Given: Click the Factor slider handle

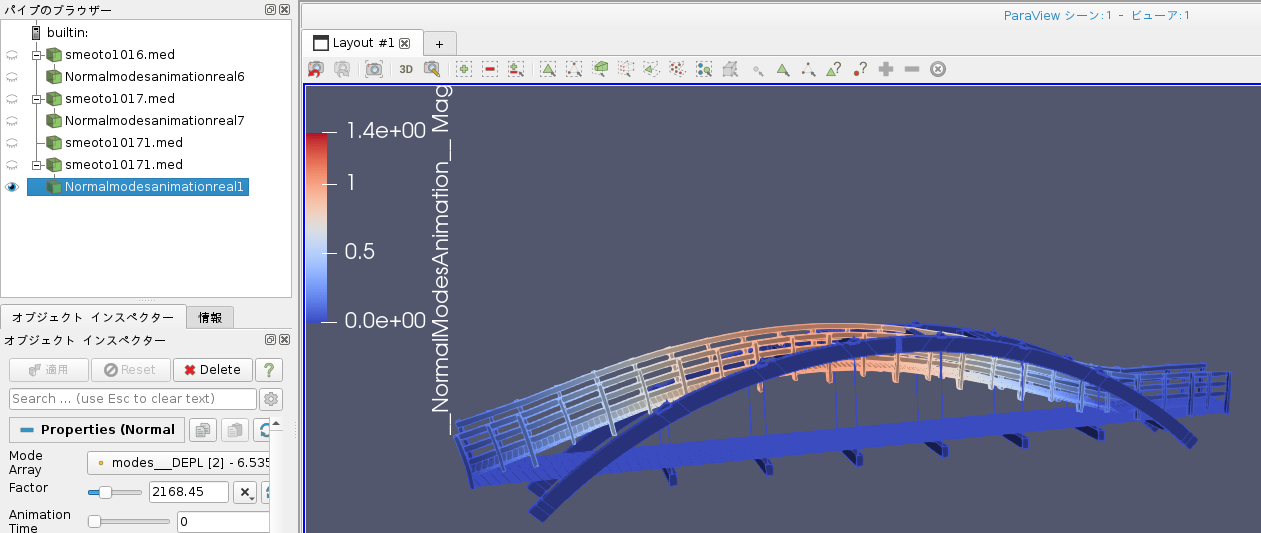Looking at the screenshot, I should (x=105, y=492).
